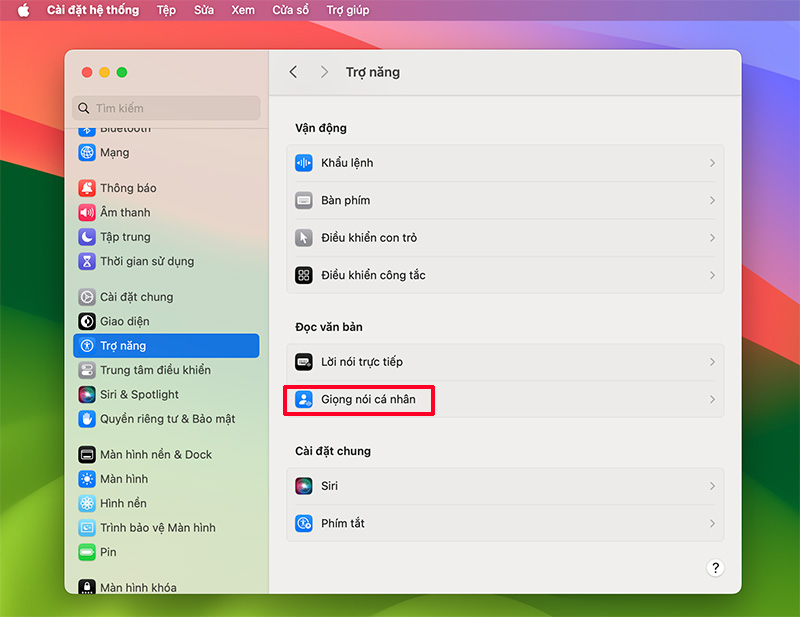Click the Phím tắt accessibility shortcut icon

pyautogui.click(x=304, y=523)
